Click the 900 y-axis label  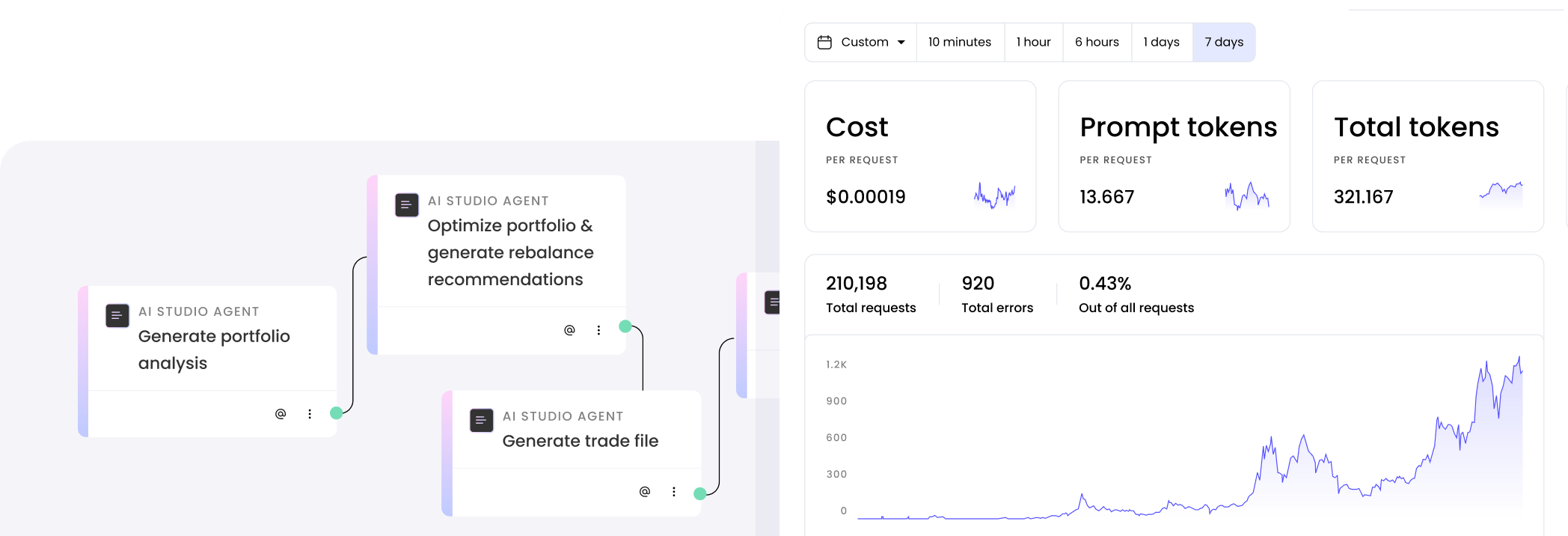click(836, 401)
